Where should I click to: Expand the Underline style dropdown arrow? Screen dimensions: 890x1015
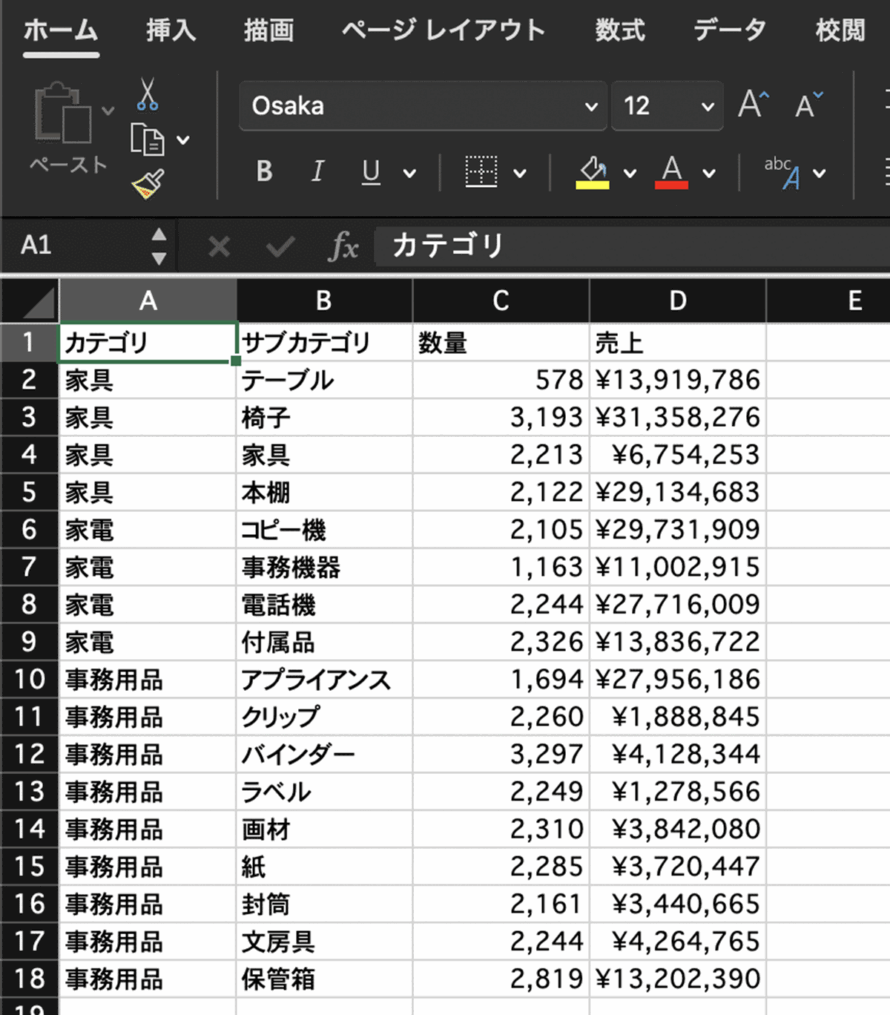tap(409, 173)
